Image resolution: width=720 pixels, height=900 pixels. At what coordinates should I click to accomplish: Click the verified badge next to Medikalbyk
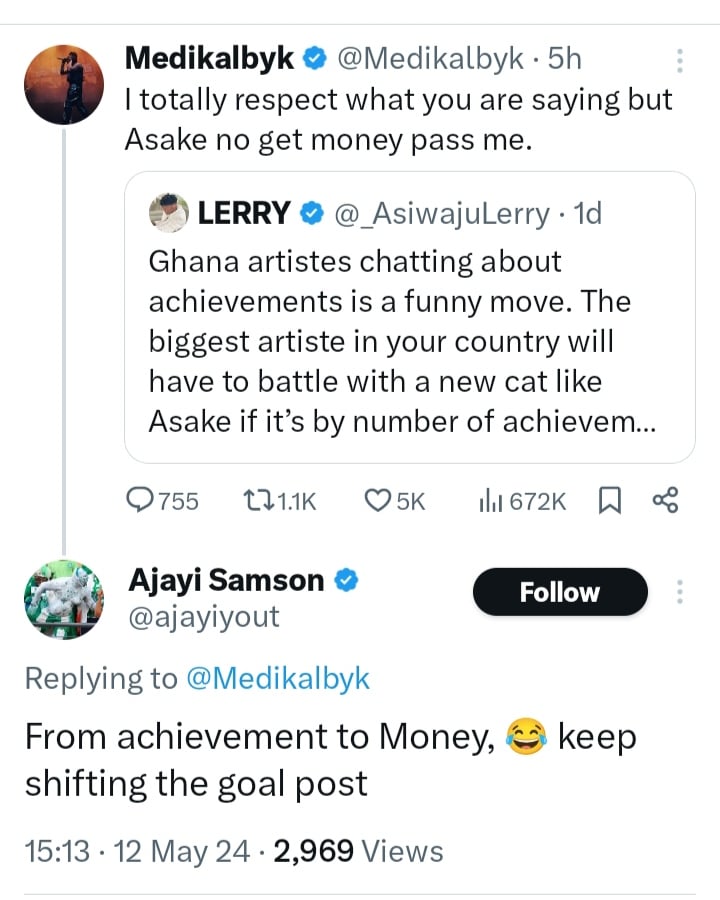[x=313, y=59]
